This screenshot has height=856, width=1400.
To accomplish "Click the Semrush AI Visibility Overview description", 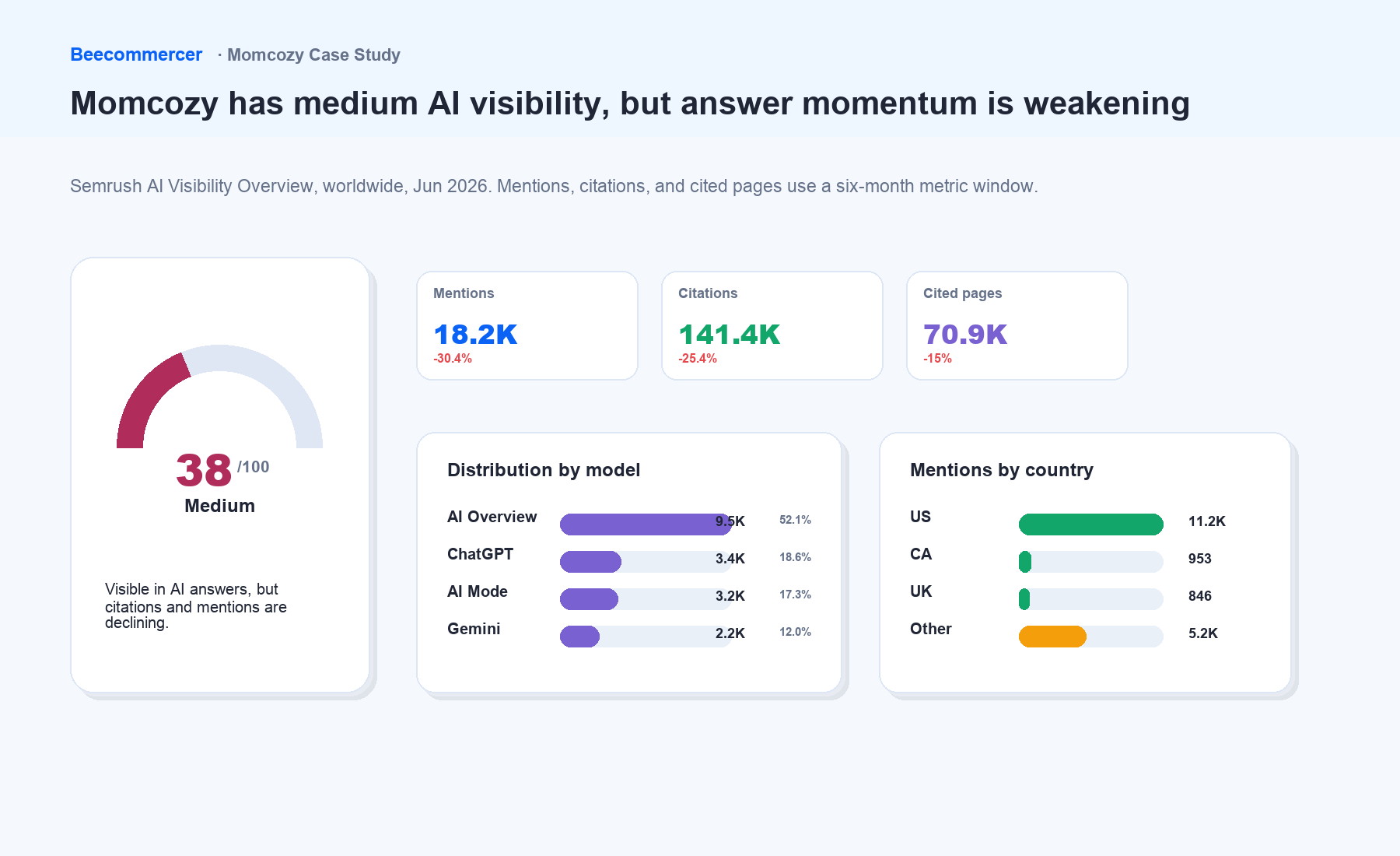I will (554, 186).
